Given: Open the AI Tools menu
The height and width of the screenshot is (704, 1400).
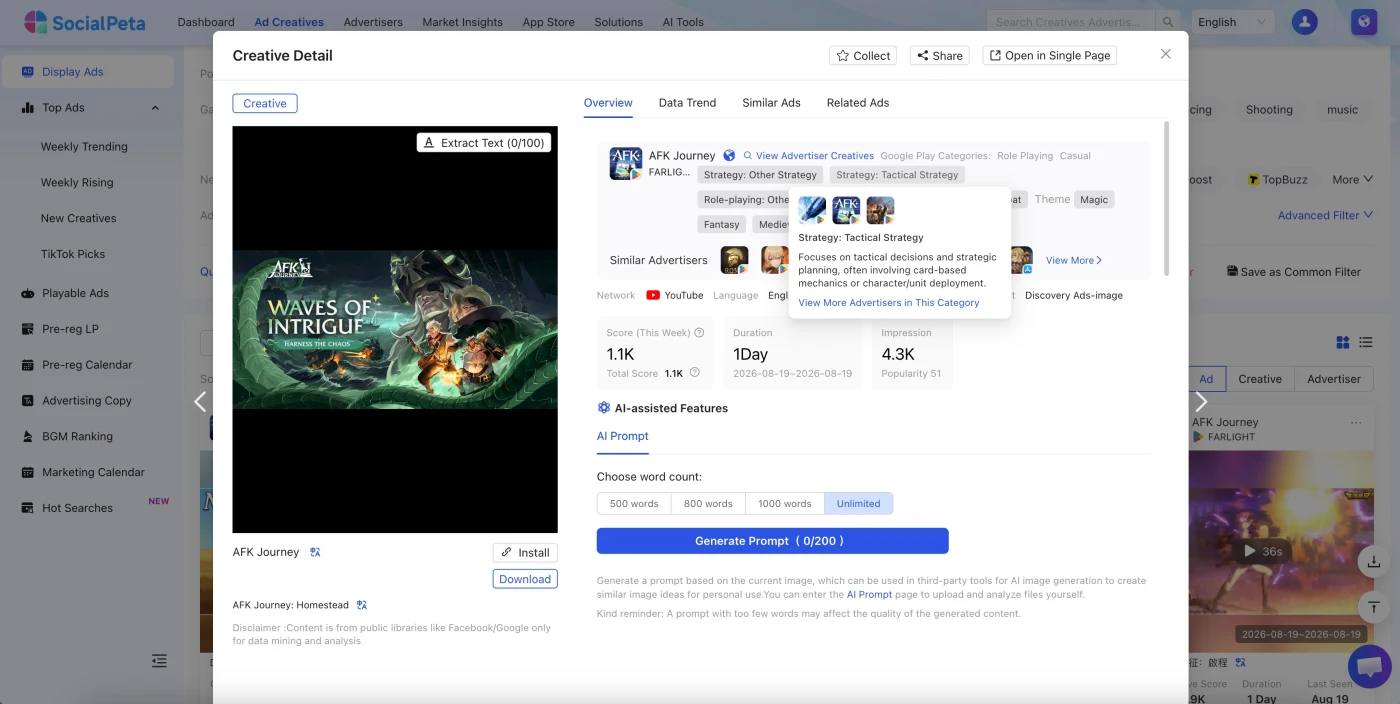Looking at the screenshot, I should pos(683,22).
